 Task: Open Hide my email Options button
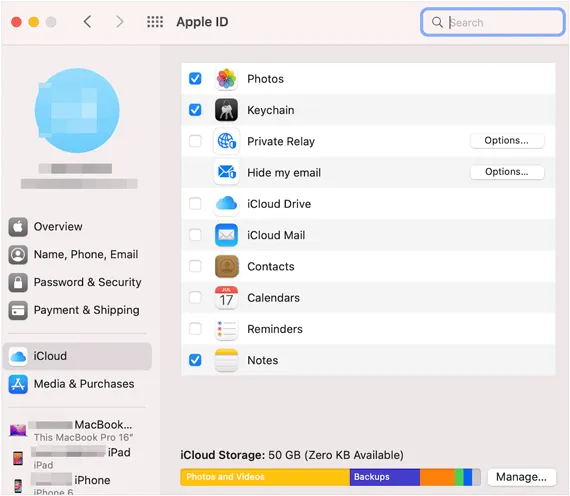(507, 172)
